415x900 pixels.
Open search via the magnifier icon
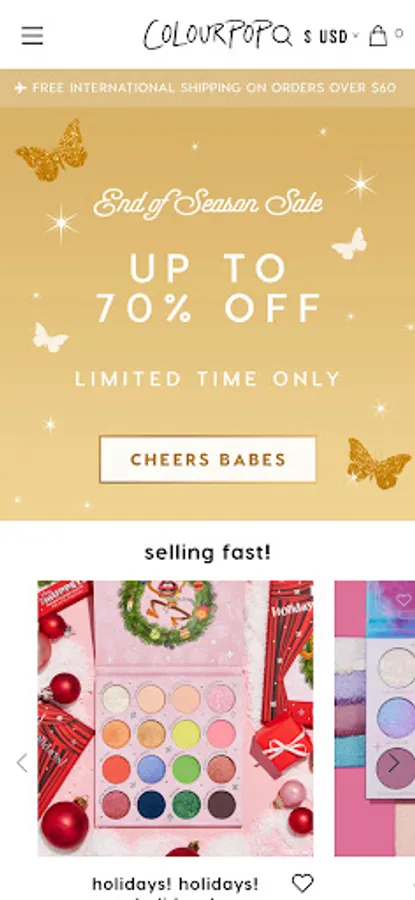(x=282, y=37)
